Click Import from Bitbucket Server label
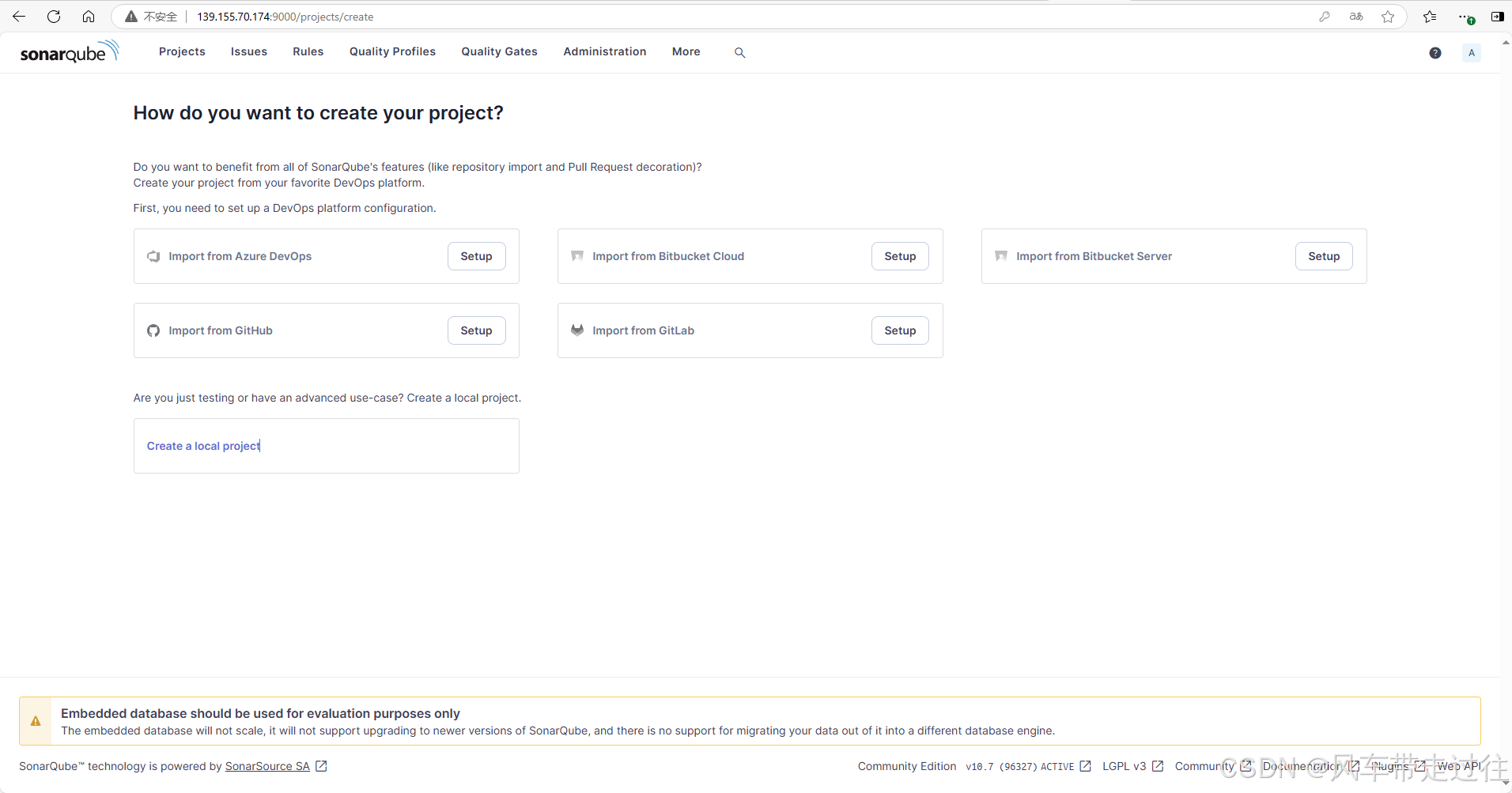The height and width of the screenshot is (793, 1512). pos(1094,256)
